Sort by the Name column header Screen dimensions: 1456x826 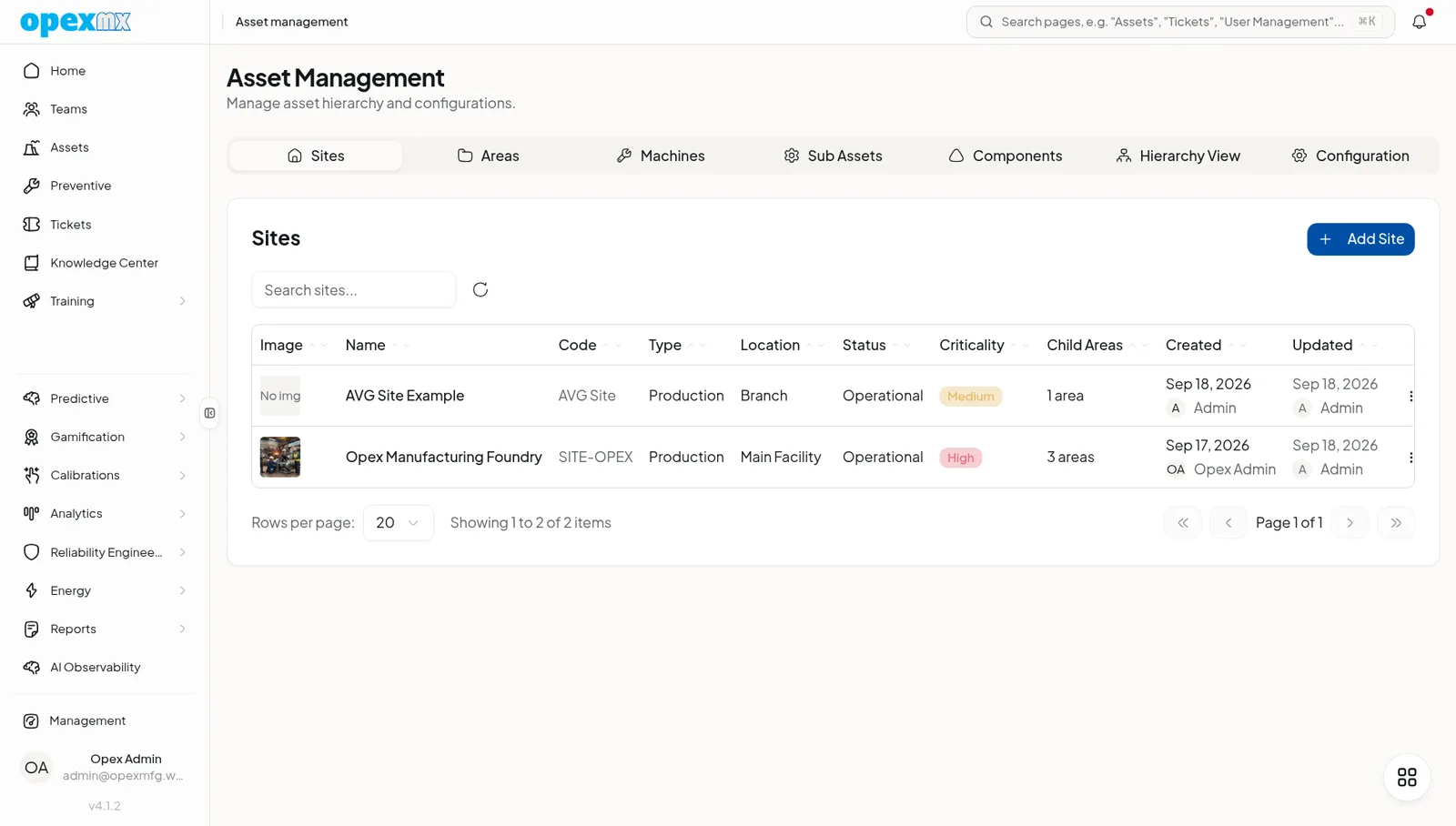point(377,345)
